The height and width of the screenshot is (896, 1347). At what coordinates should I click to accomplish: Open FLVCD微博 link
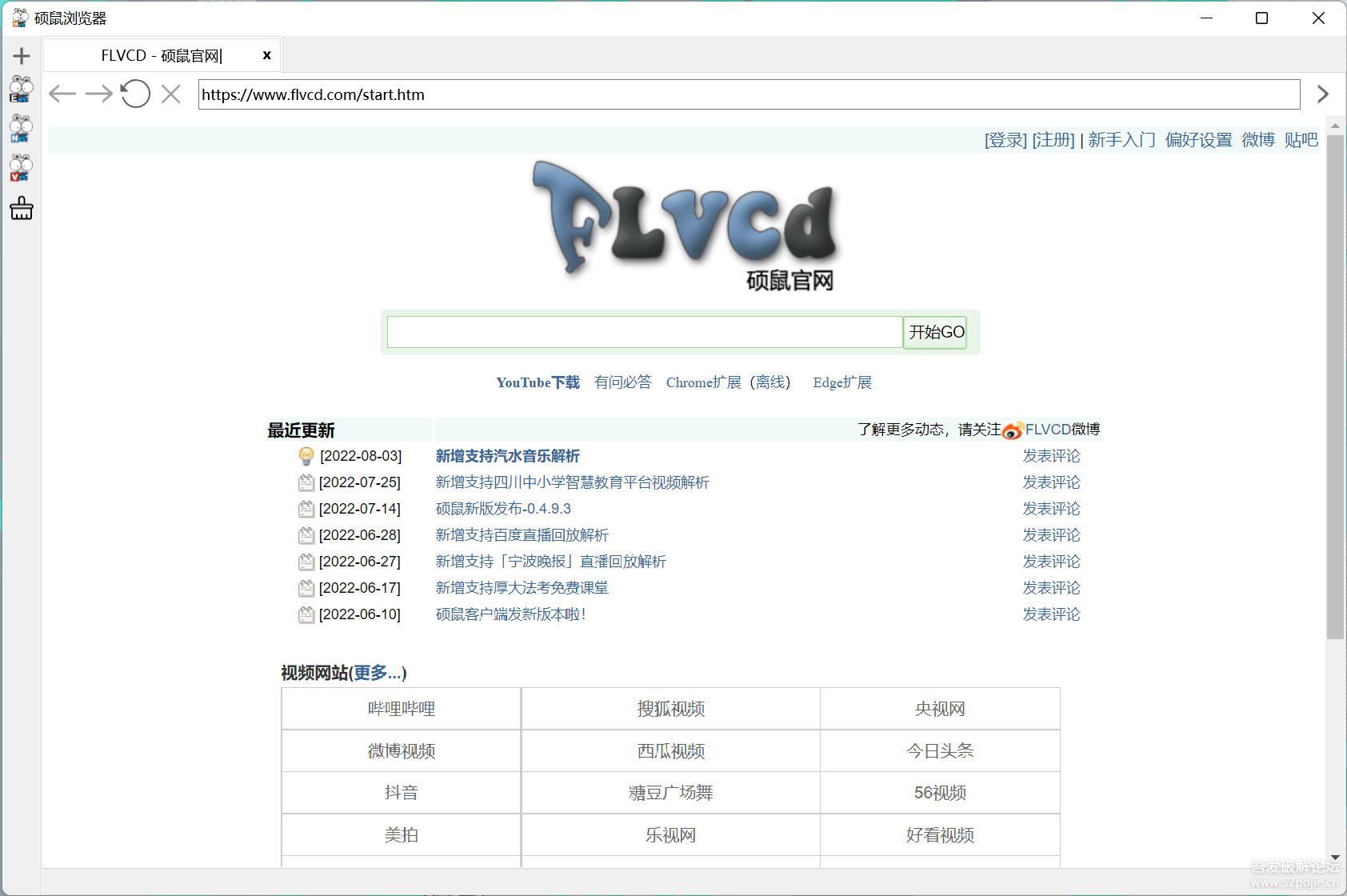point(1062,430)
